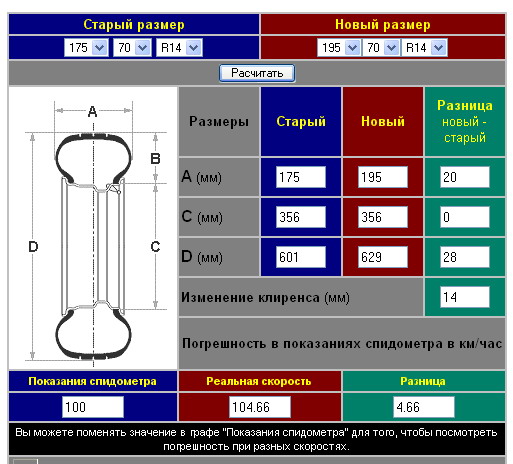
Task: Click the old D diameter field showing 601
Action: point(301,257)
